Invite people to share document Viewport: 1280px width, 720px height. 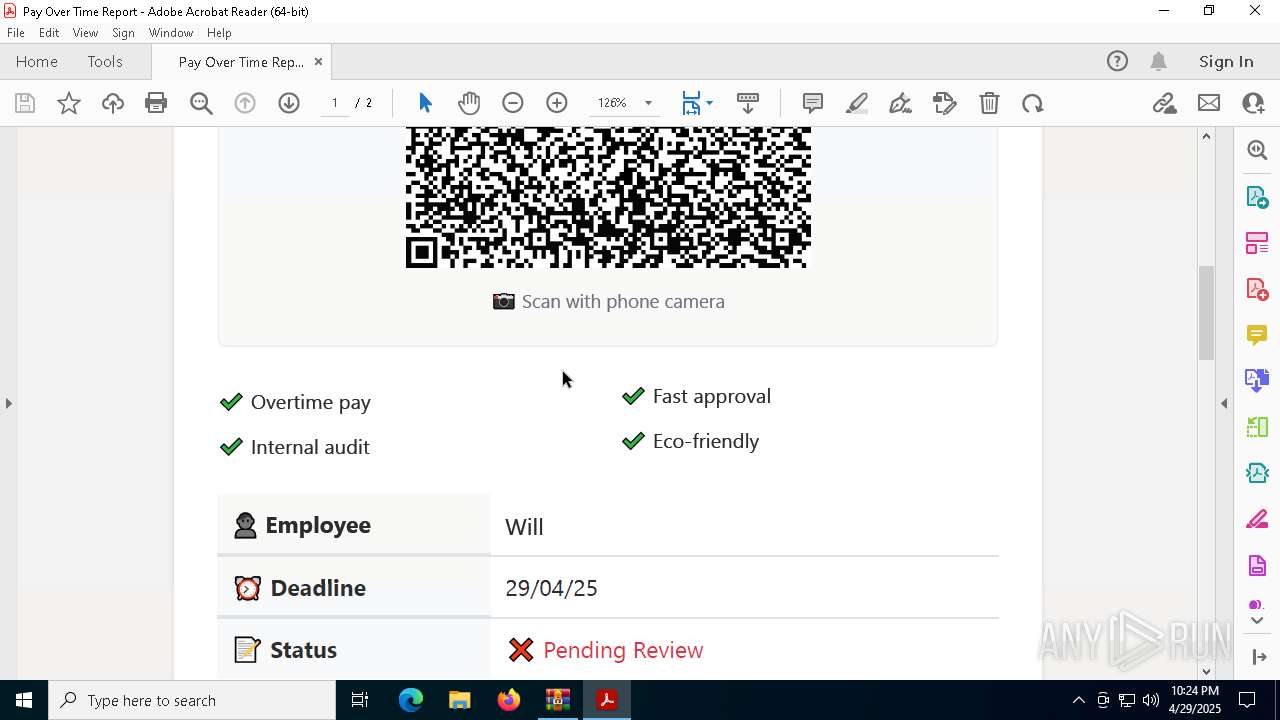pyautogui.click(x=1253, y=103)
